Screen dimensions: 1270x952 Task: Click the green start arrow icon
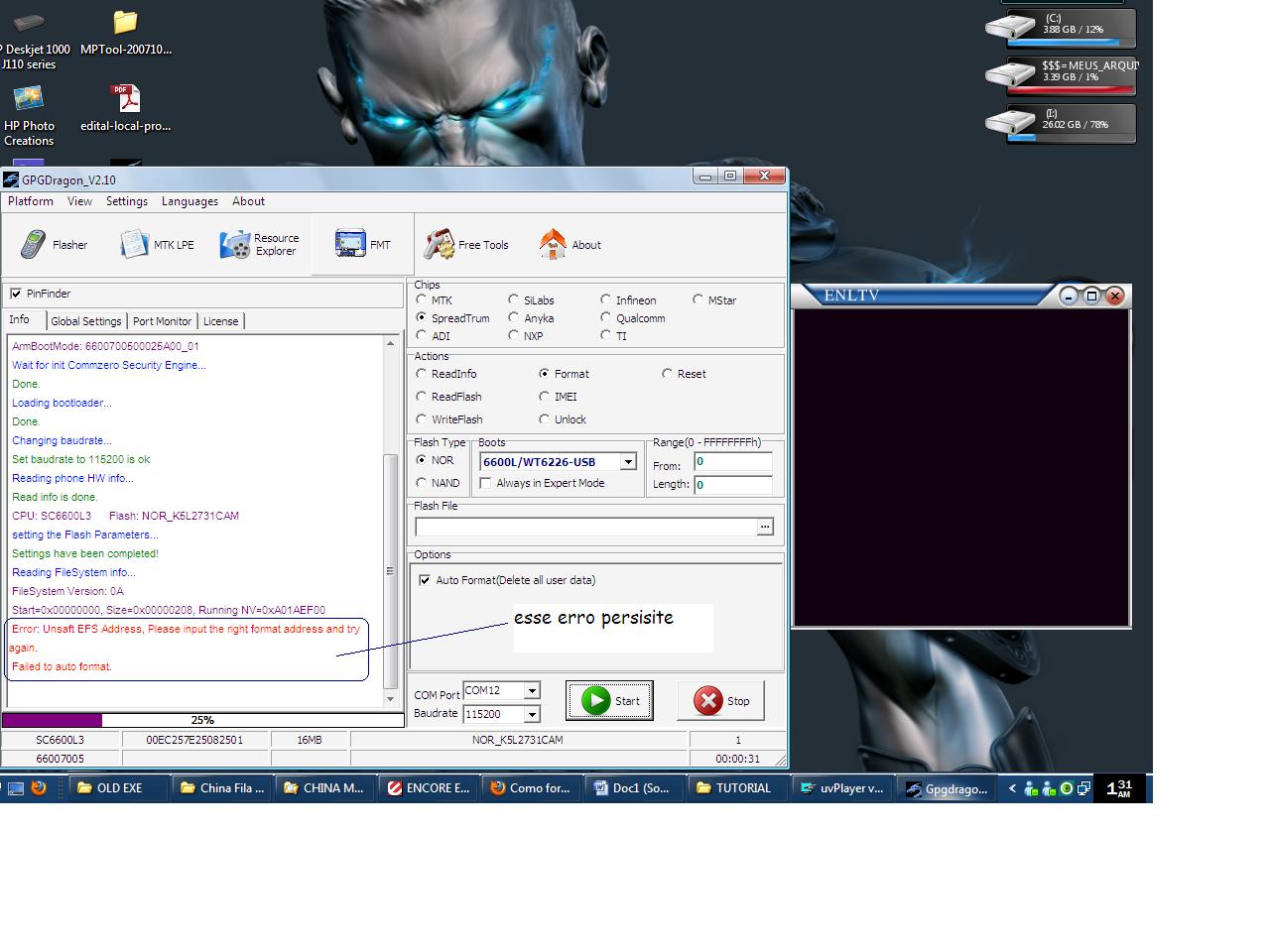pos(595,700)
